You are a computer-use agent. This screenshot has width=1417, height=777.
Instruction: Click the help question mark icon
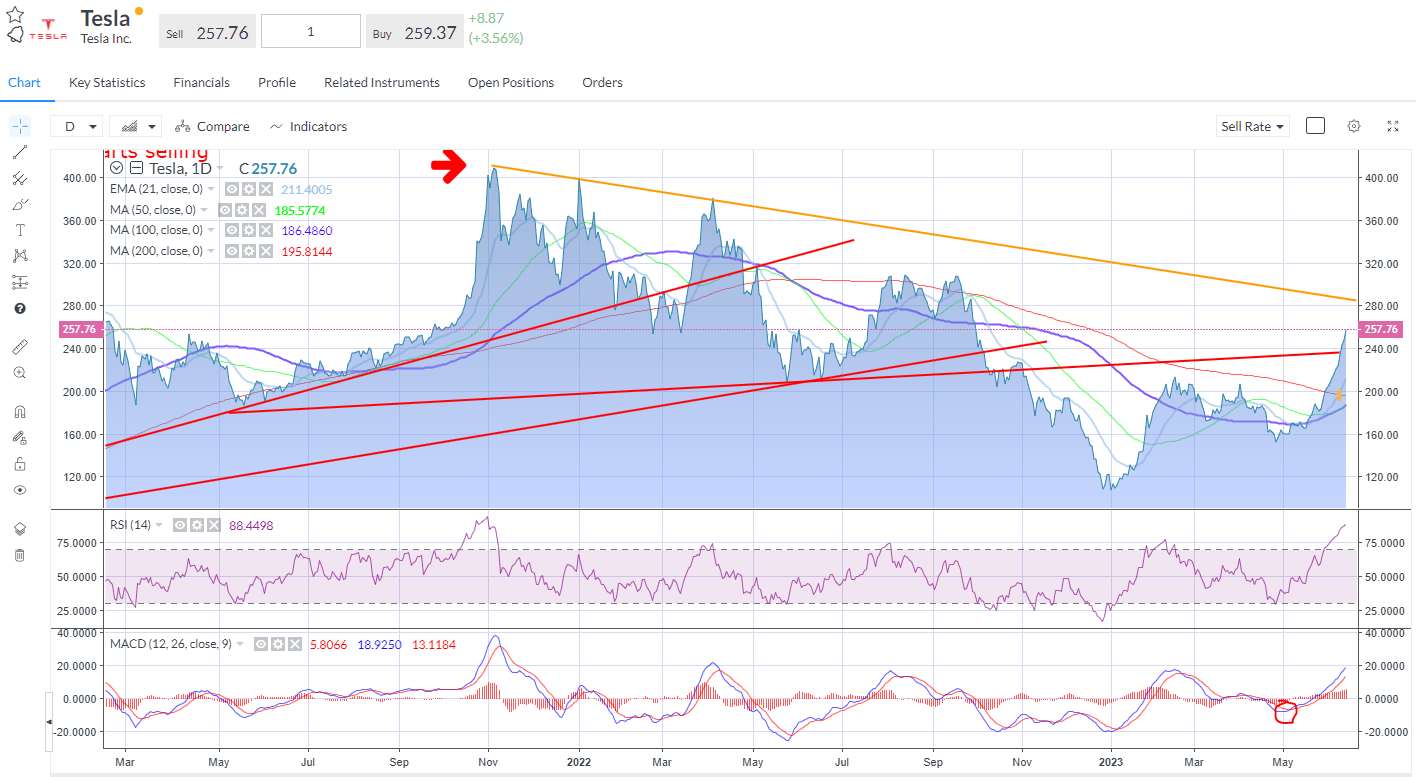(x=20, y=309)
